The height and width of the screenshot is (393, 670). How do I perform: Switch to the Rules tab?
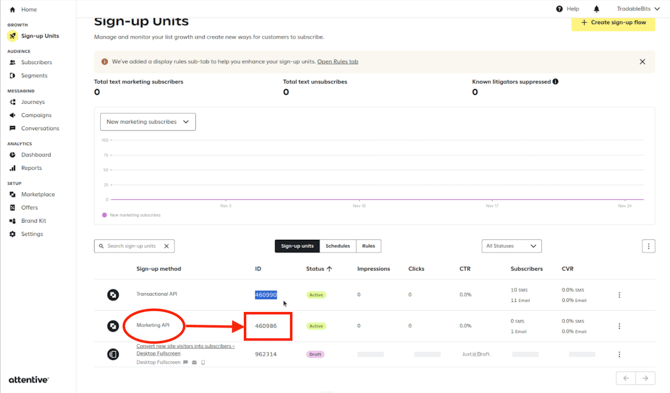click(368, 246)
